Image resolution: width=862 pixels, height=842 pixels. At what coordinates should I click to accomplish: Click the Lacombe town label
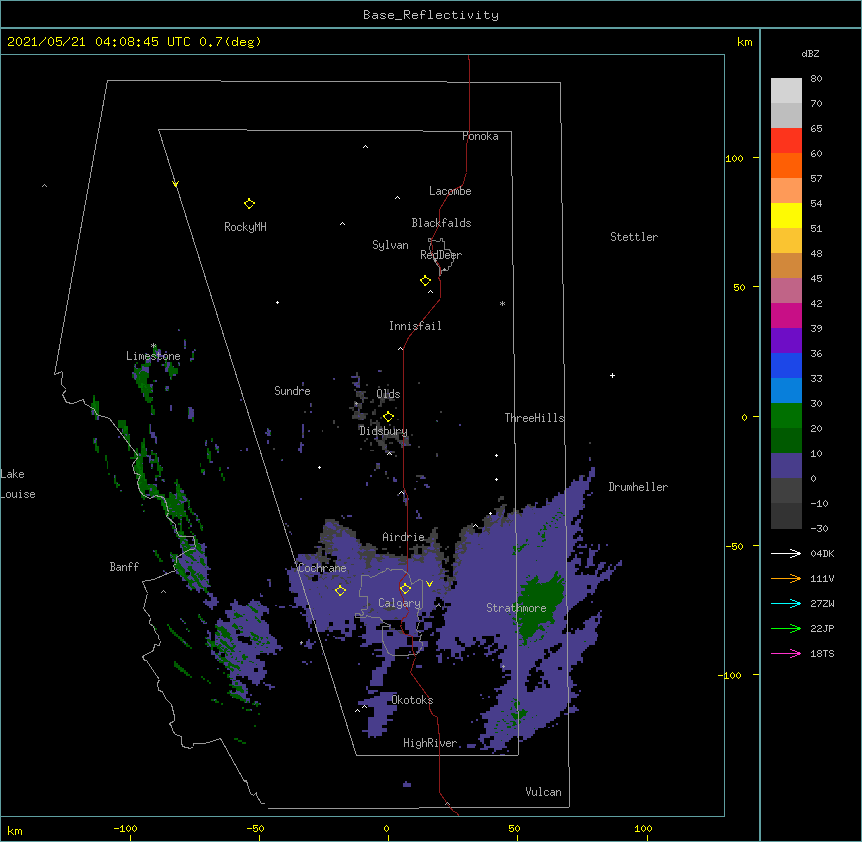450,191
